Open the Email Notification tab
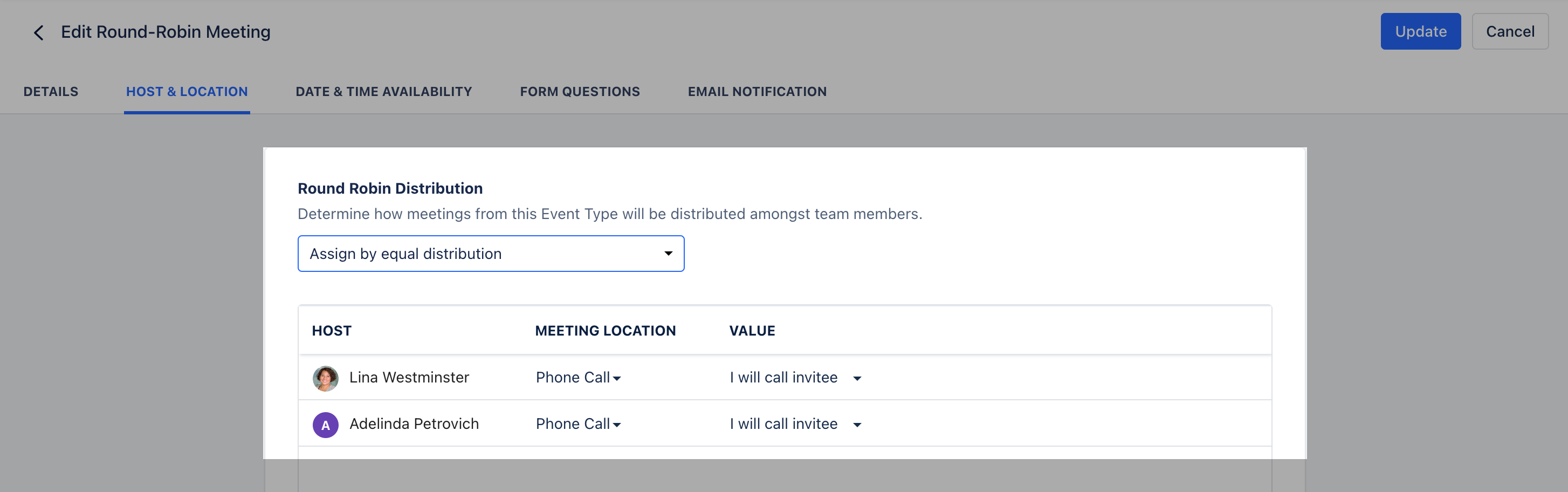This screenshot has height=492, width=1568. 757,92
